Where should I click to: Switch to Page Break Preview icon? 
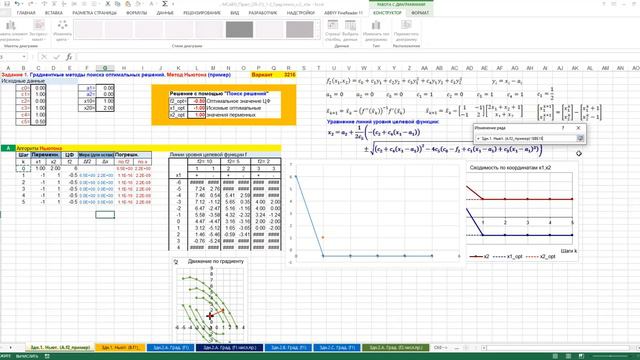coord(581,356)
